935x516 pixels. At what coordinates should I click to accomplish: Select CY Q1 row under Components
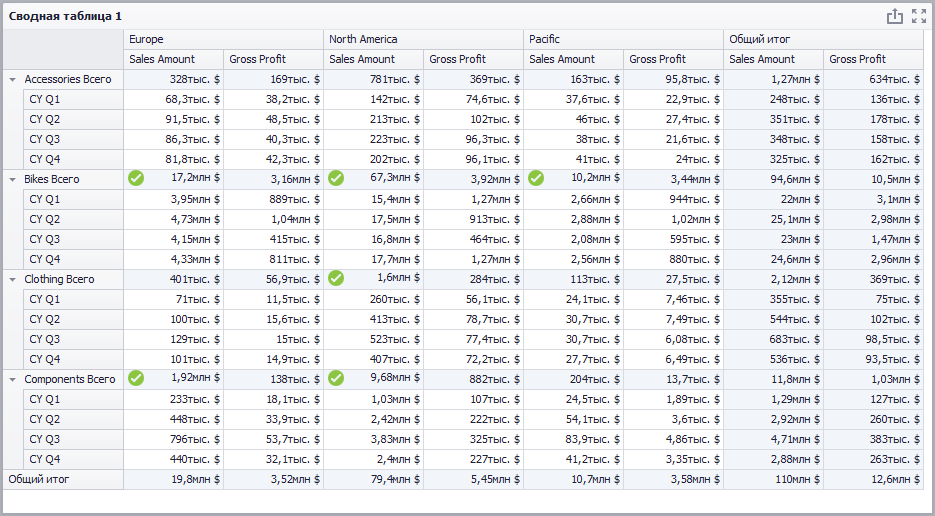click(x=73, y=399)
